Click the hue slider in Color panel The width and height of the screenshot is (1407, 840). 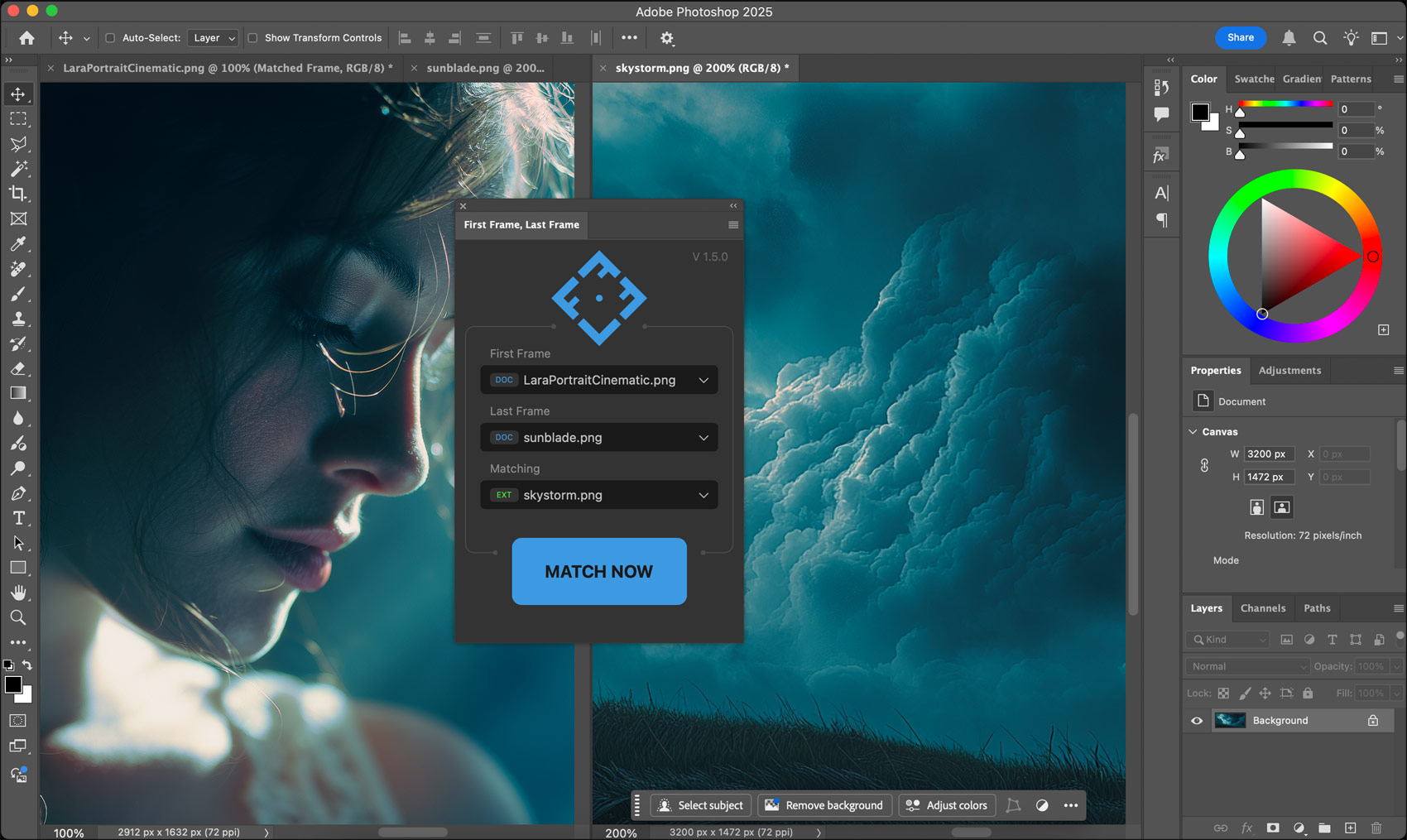(1285, 104)
